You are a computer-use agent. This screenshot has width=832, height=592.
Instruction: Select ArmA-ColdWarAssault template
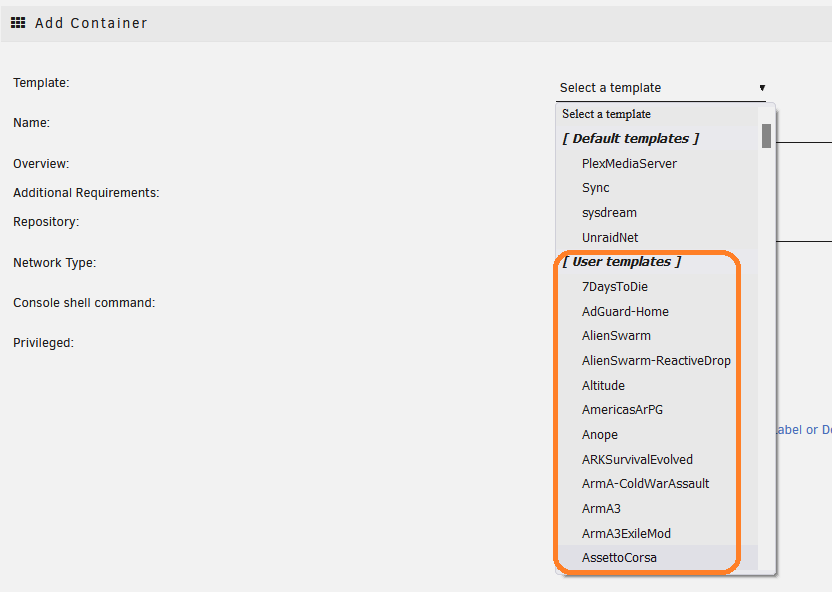657,484
